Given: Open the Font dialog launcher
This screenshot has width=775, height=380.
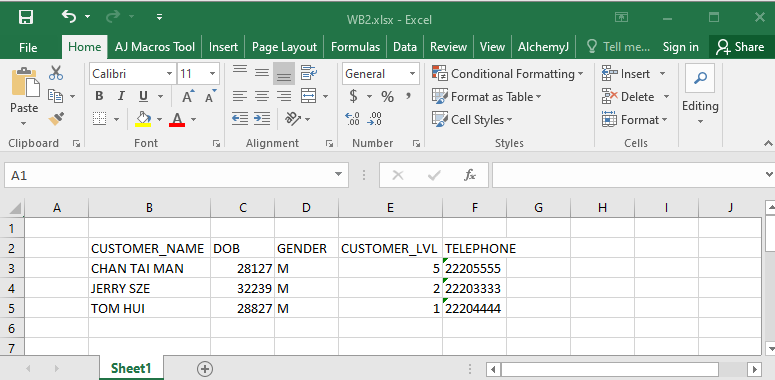Looking at the screenshot, I should (216, 143).
